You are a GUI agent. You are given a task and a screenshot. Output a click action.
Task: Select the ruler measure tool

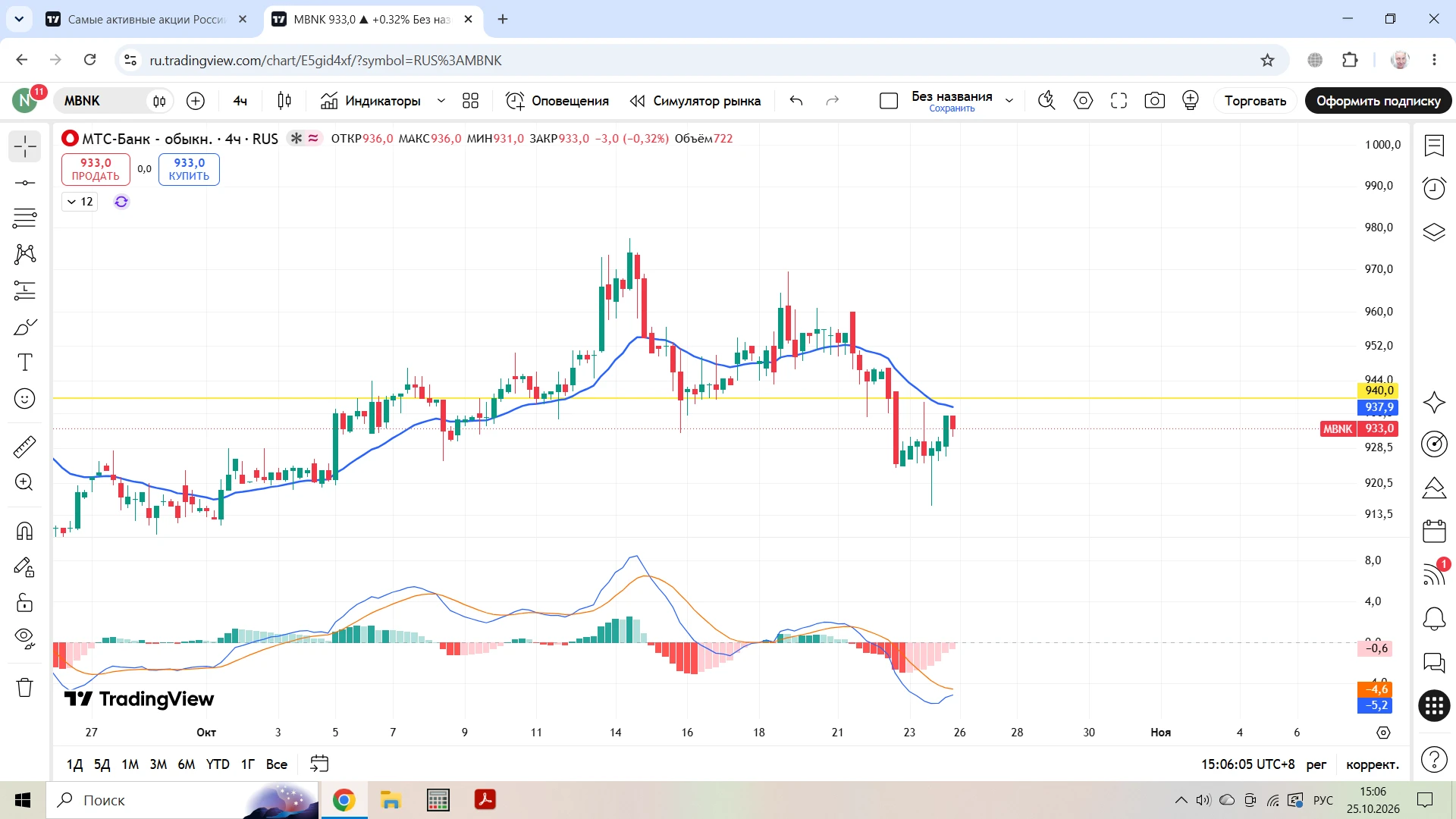point(24,447)
